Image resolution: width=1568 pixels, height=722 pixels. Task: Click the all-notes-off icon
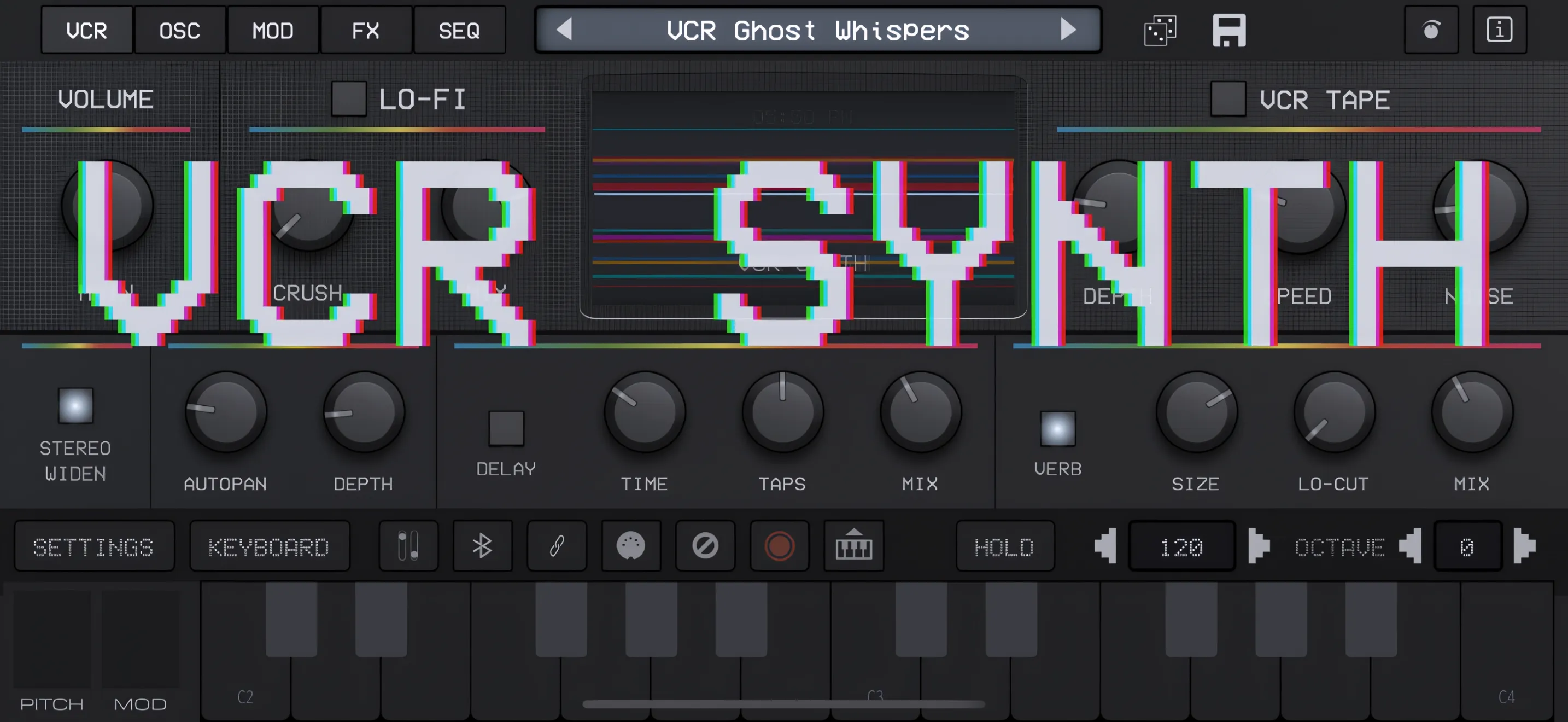click(705, 546)
